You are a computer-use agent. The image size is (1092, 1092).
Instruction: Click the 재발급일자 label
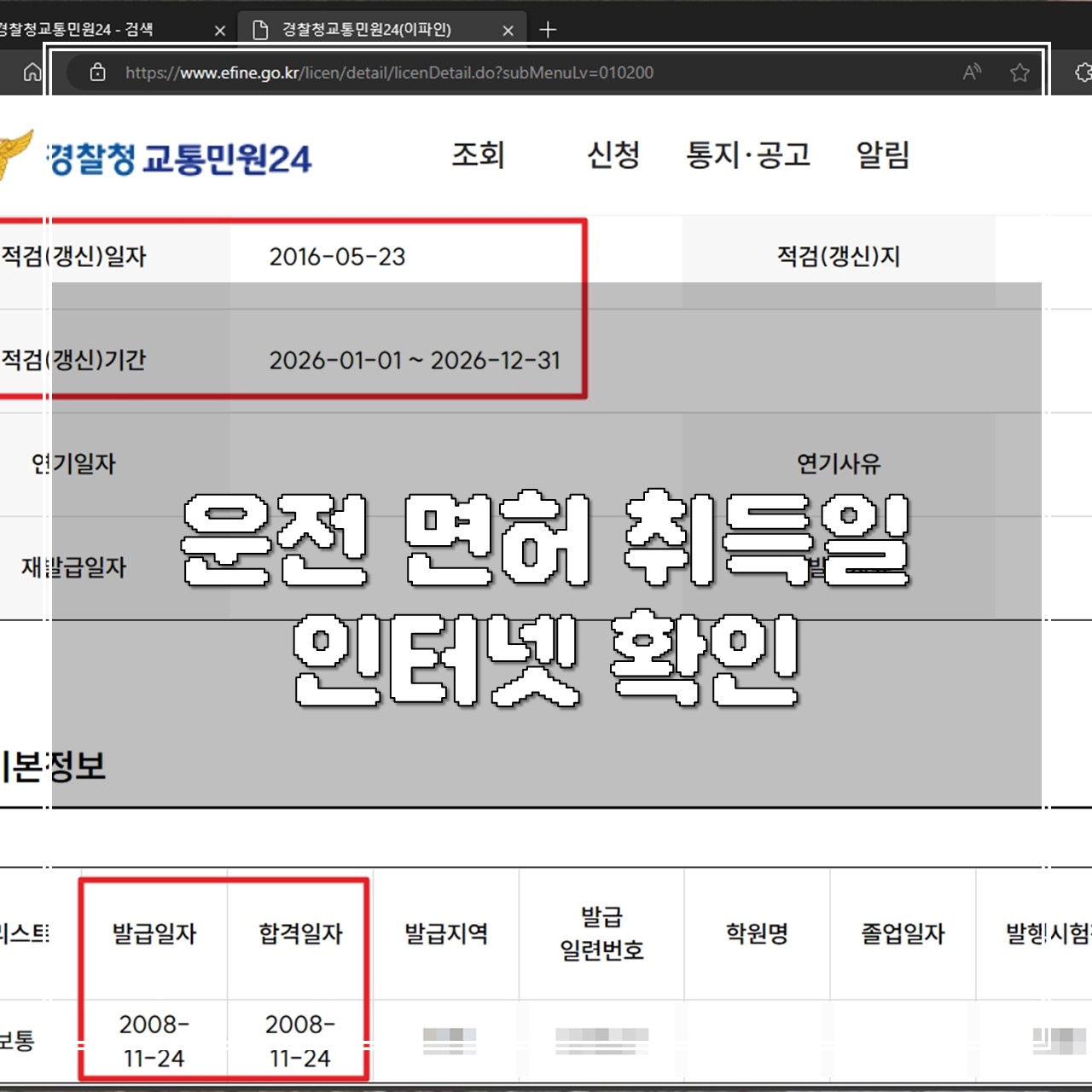click(x=73, y=567)
